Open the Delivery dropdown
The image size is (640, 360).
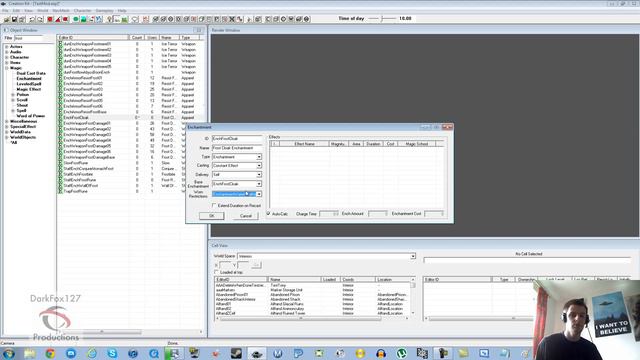tap(259, 175)
